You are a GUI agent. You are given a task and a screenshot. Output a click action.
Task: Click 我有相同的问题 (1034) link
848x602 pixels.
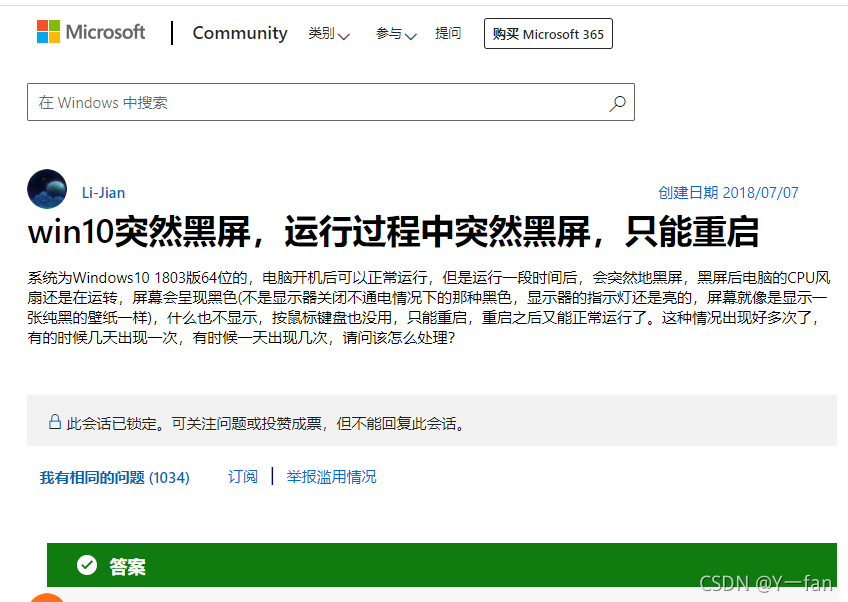pyautogui.click(x=115, y=478)
